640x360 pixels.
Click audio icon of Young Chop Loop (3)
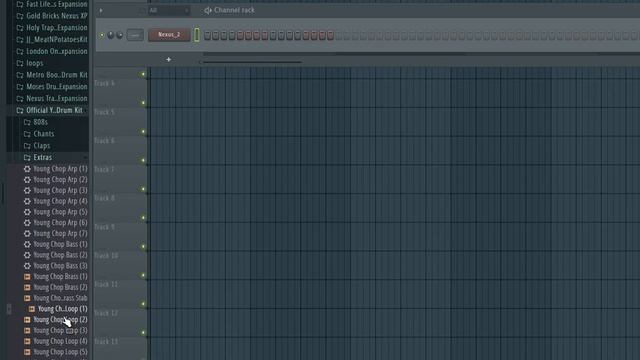(x=27, y=331)
